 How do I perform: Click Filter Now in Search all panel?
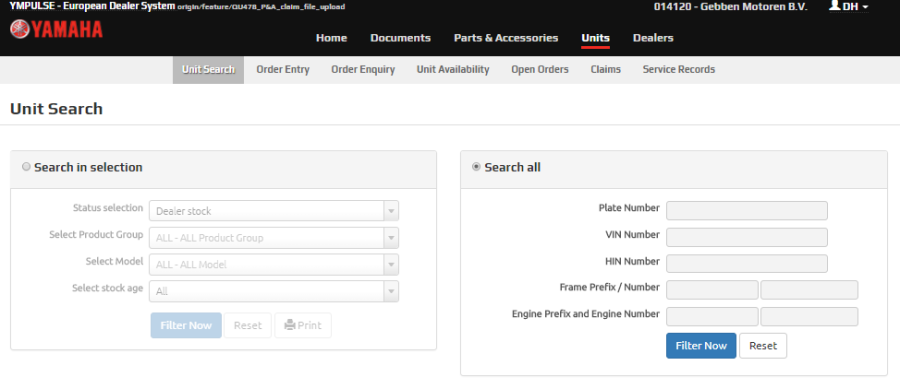tap(701, 345)
